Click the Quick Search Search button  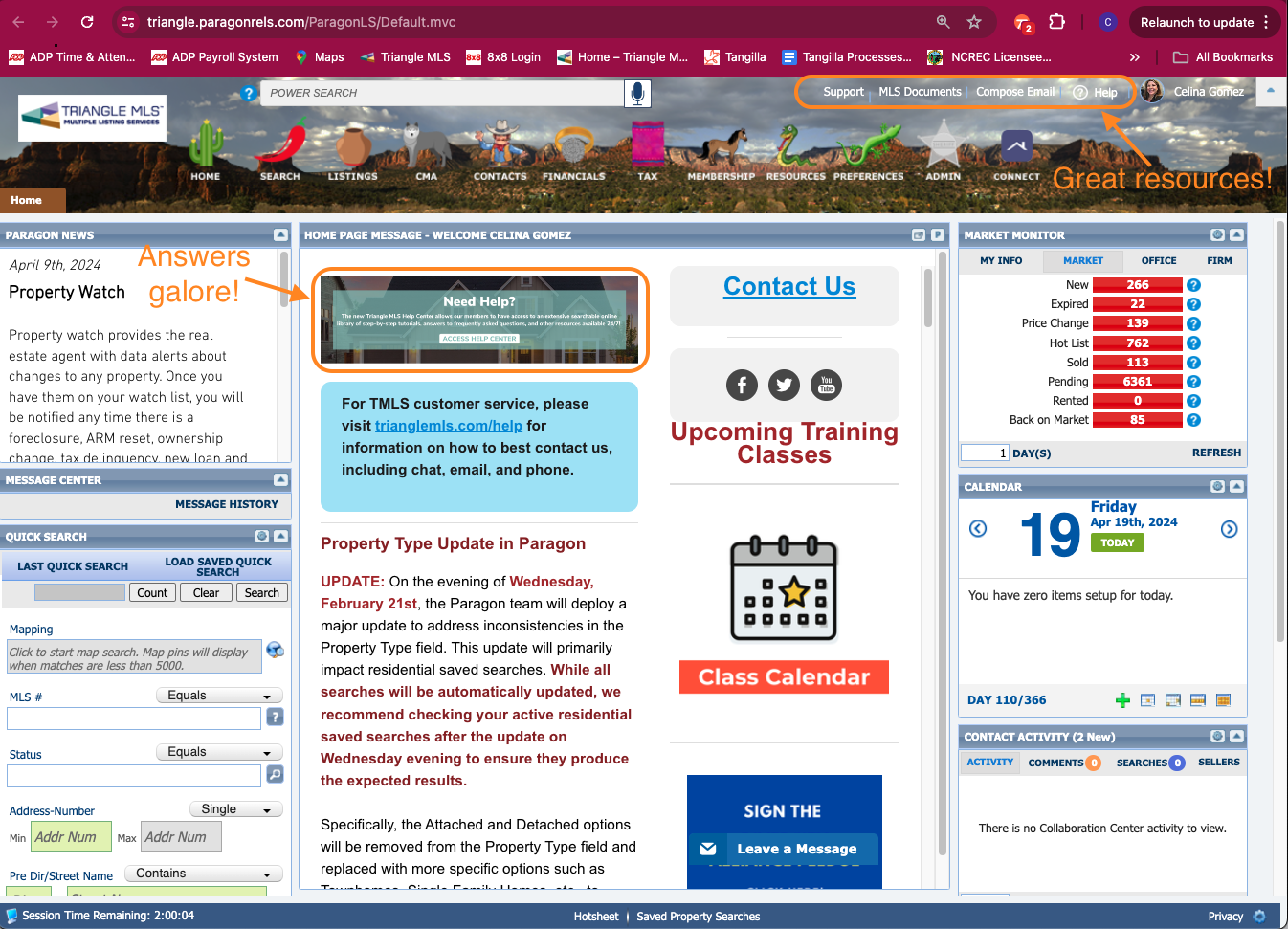click(x=262, y=593)
